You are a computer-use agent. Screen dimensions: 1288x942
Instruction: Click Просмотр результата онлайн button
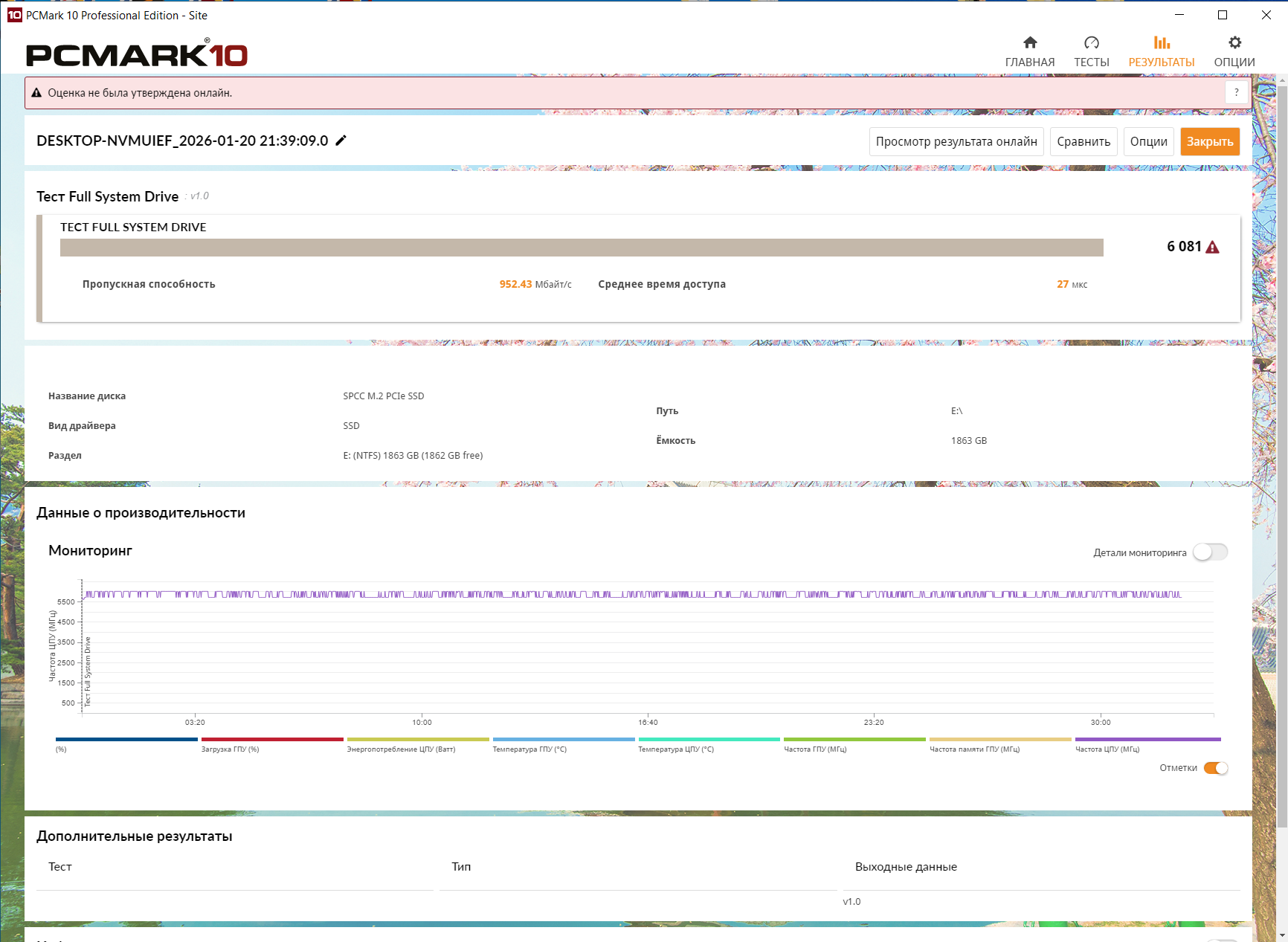(956, 141)
